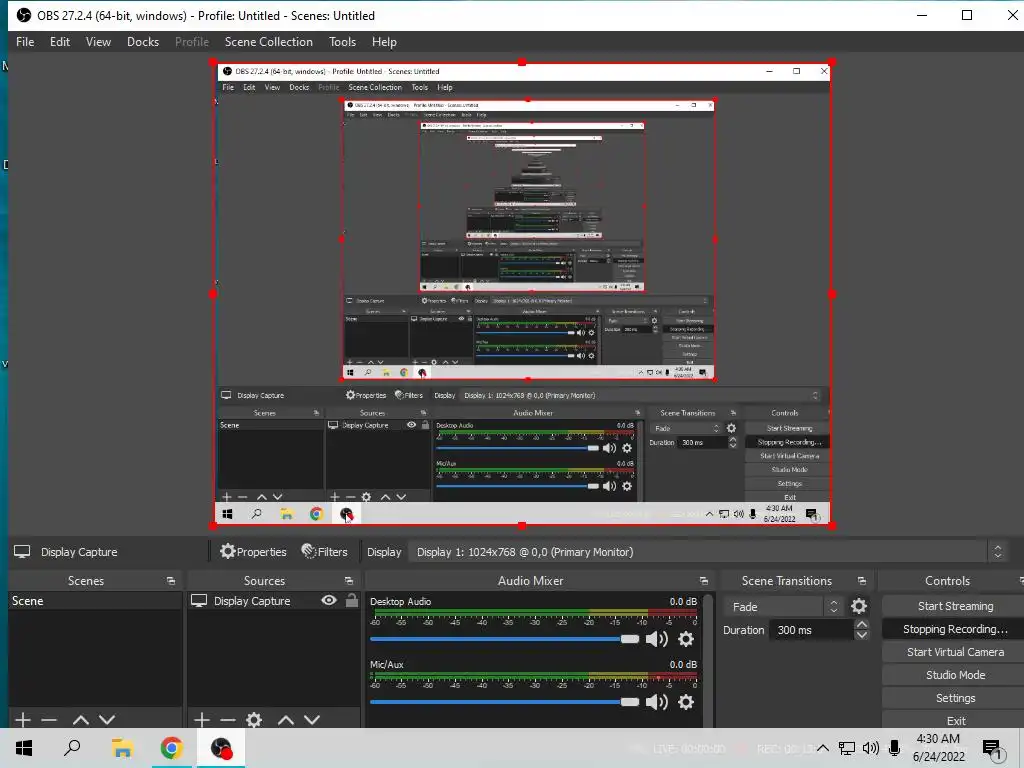This screenshot has height=768, width=1024.
Task: Add a new scene with plus icon
Action: (23, 720)
